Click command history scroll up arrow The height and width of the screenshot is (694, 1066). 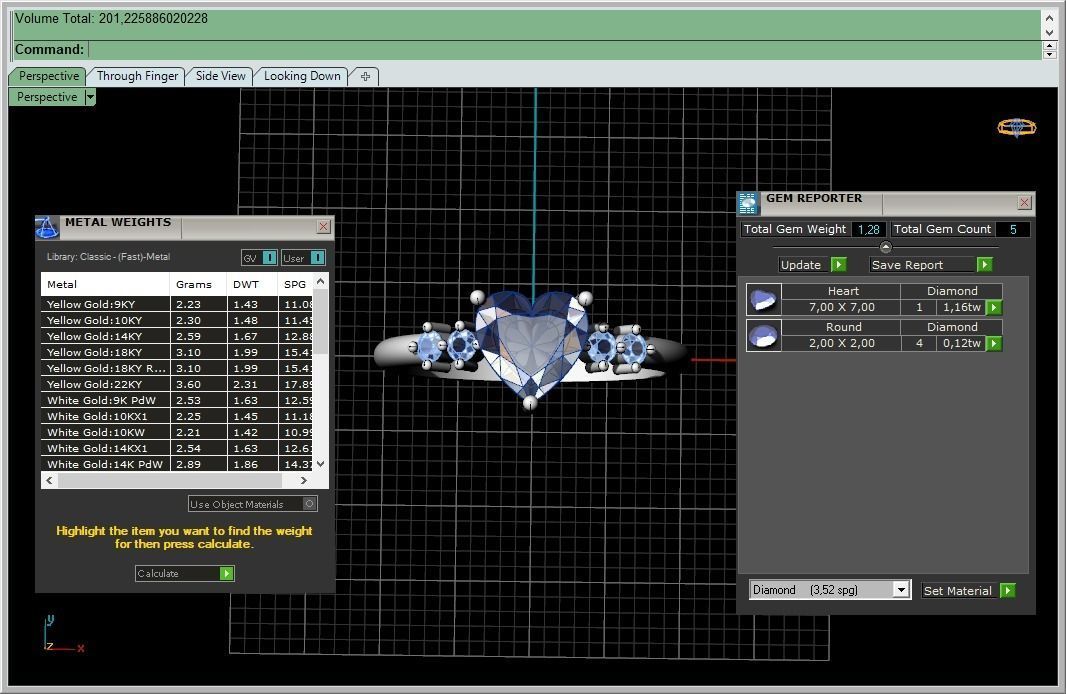pos(1049,17)
